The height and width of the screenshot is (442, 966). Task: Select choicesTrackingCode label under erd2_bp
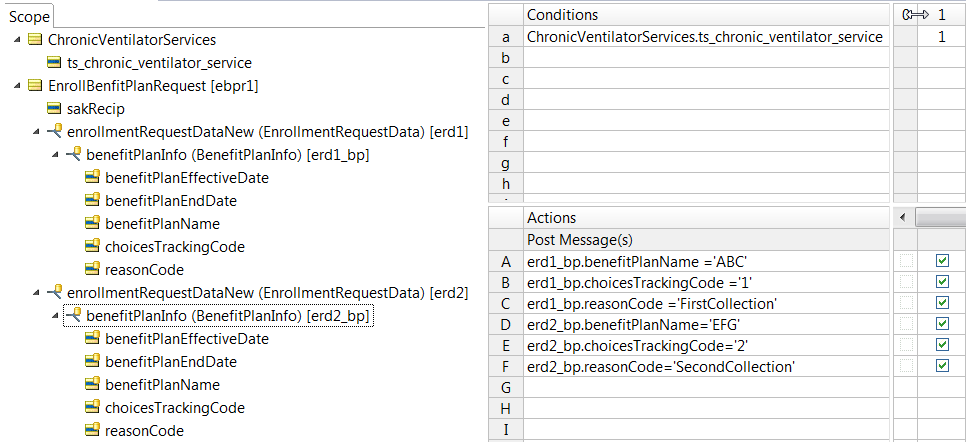(x=175, y=407)
